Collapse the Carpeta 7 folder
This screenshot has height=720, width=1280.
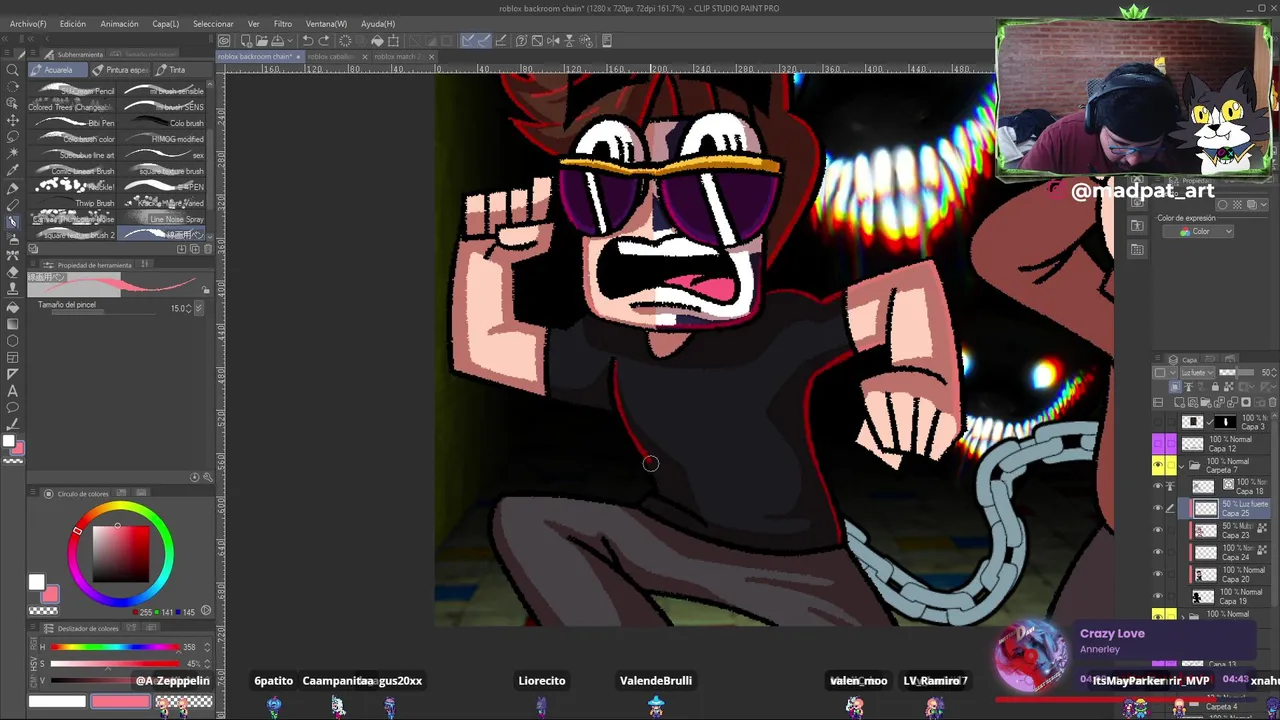coord(1181,466)
